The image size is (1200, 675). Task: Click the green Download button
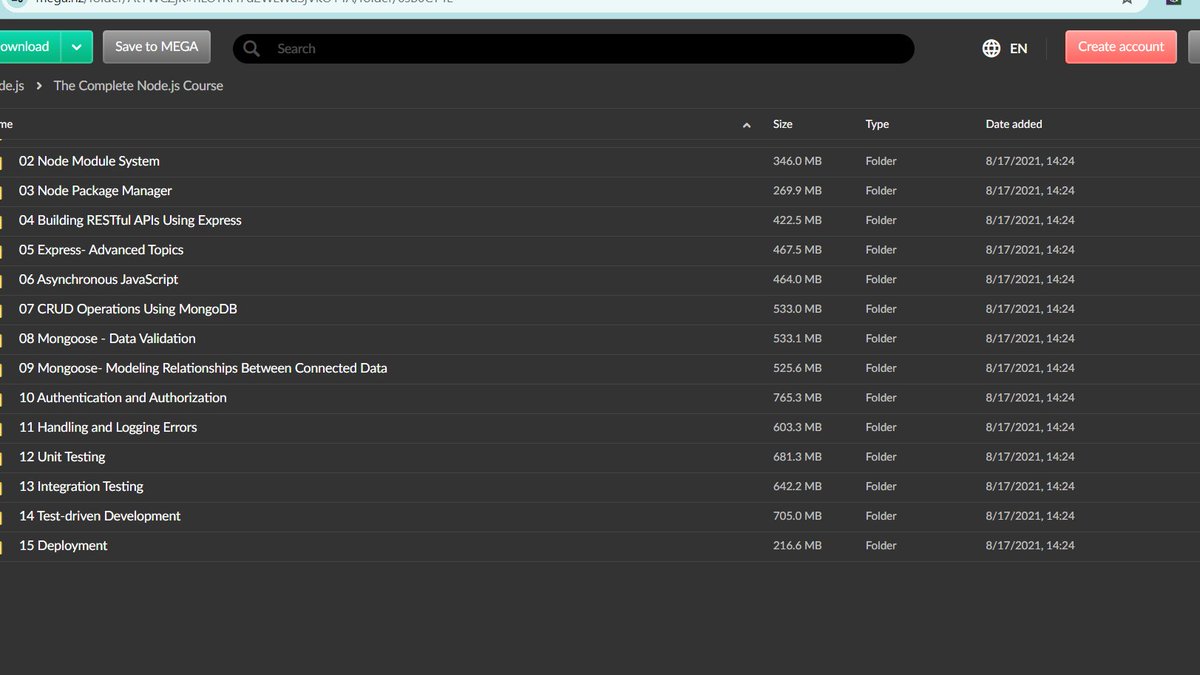coord(30,47)
